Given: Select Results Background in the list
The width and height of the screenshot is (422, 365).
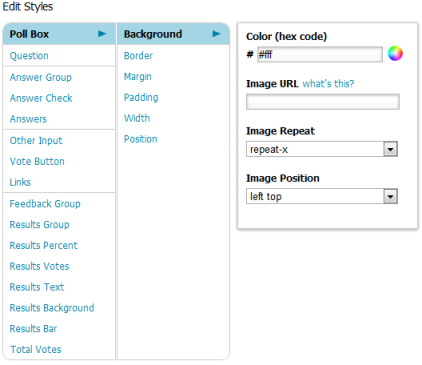Looking at the screenshot, I should coord(52,308).
